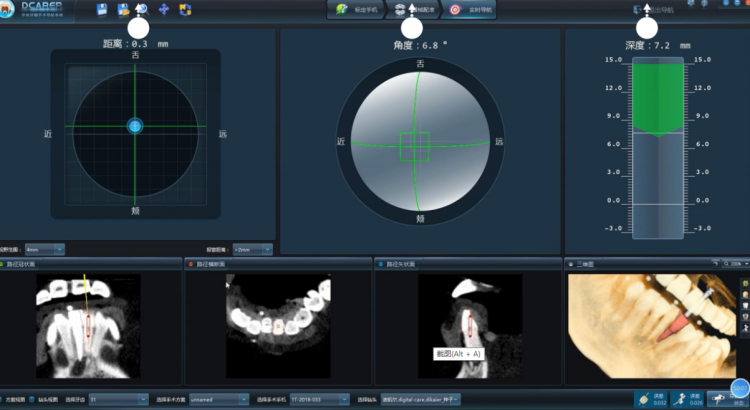Click the sagittal CT slice image
This screenshot has height=410, width=750.
tap(470, 326)
